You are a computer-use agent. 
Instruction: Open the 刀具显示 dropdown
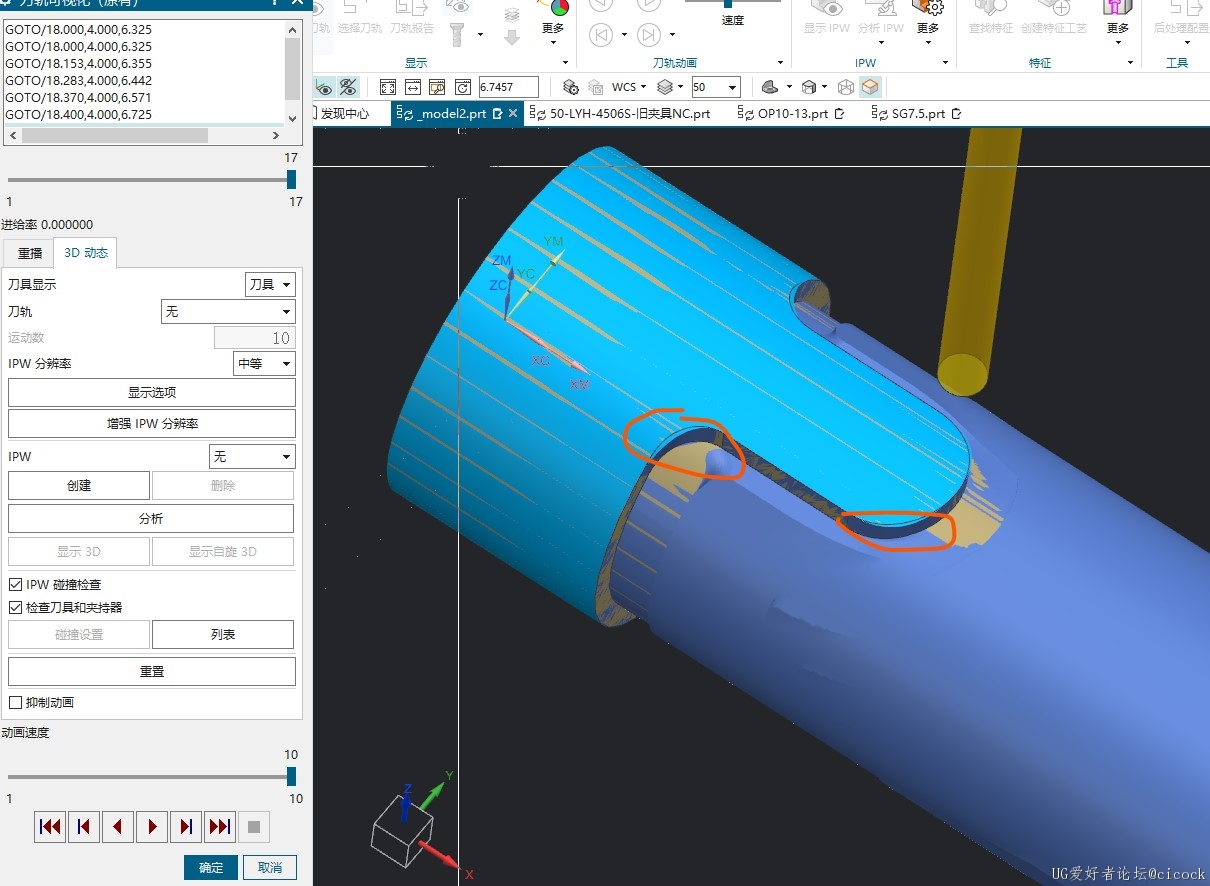click(x=270, y=285)
